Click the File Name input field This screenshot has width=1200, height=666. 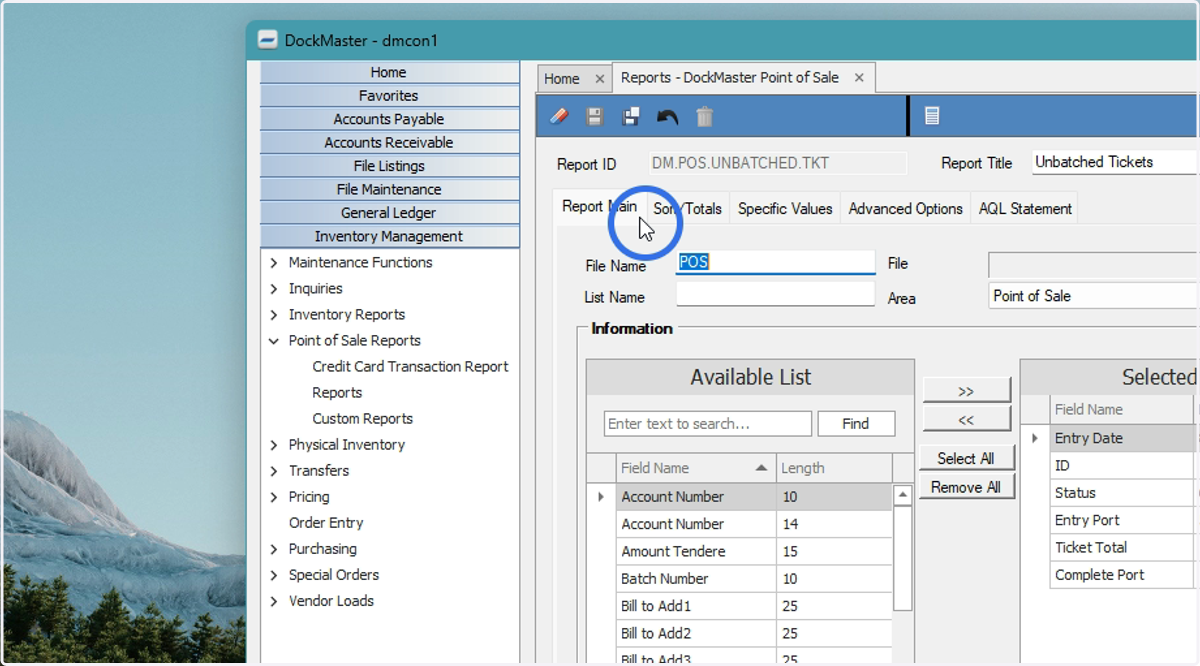click(x=776, y=263)
